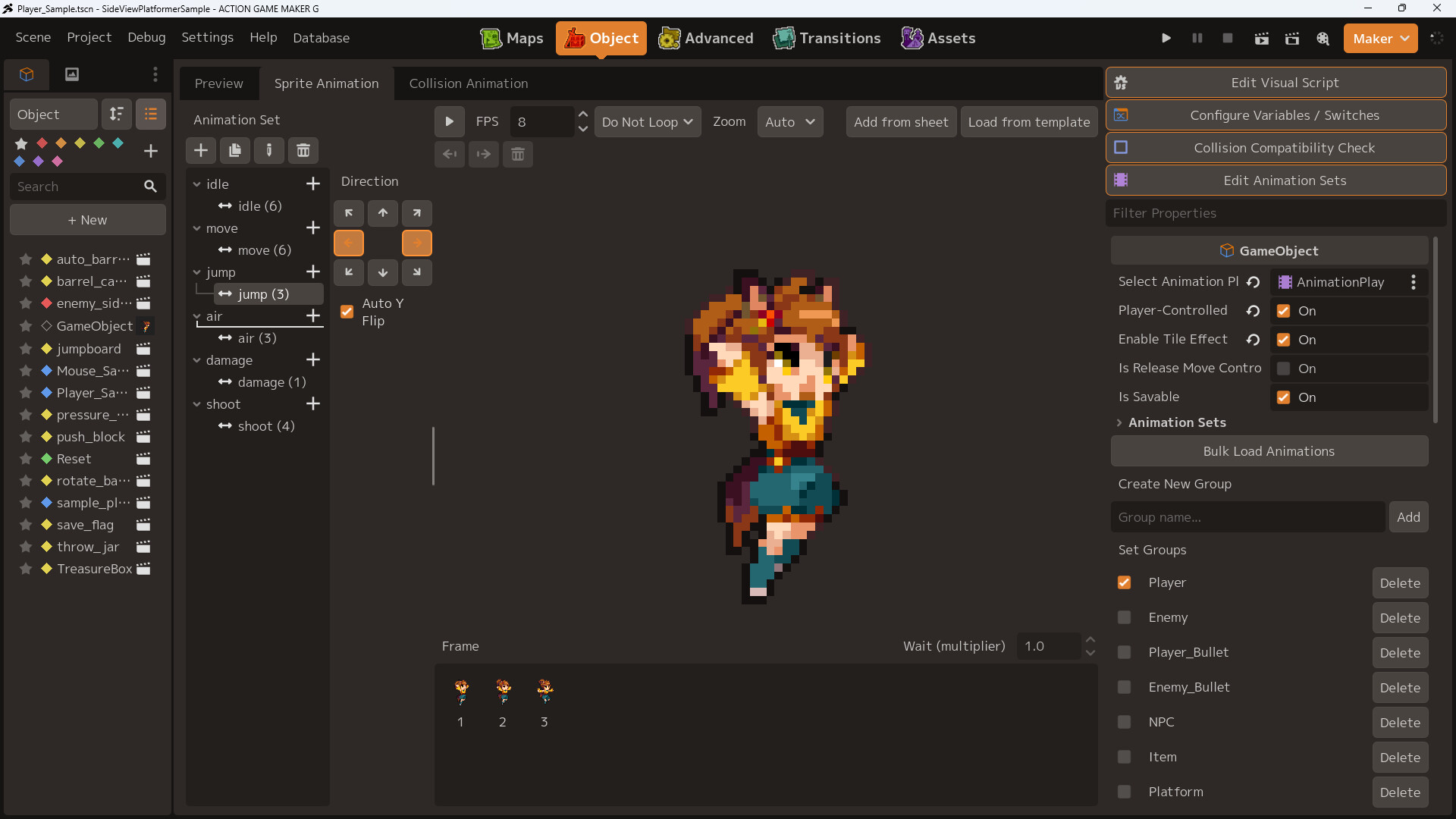
Task: Select right direction arrow
Action: 417,243
